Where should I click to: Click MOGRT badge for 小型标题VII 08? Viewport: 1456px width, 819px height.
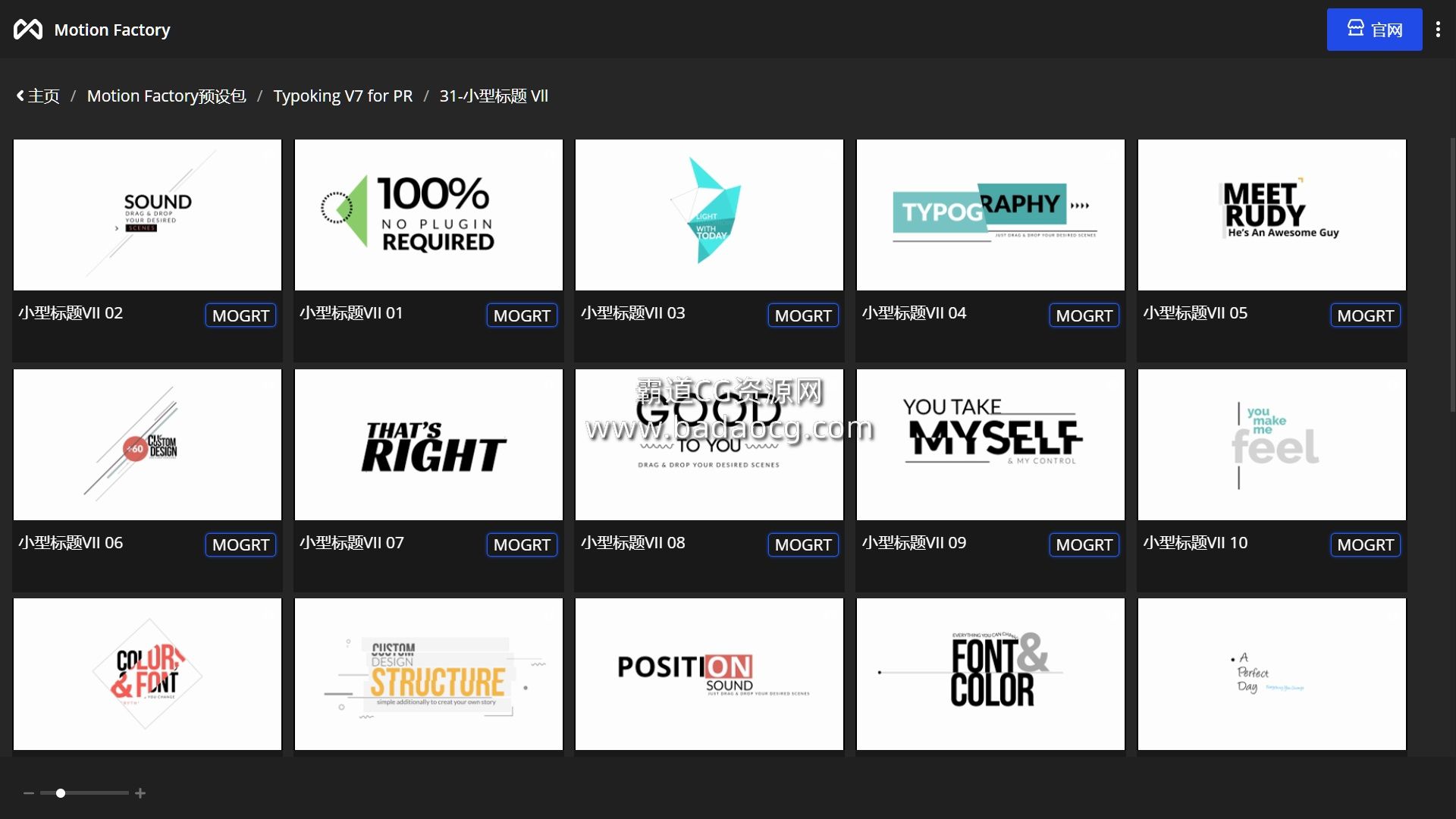click(x=803, y=544)
